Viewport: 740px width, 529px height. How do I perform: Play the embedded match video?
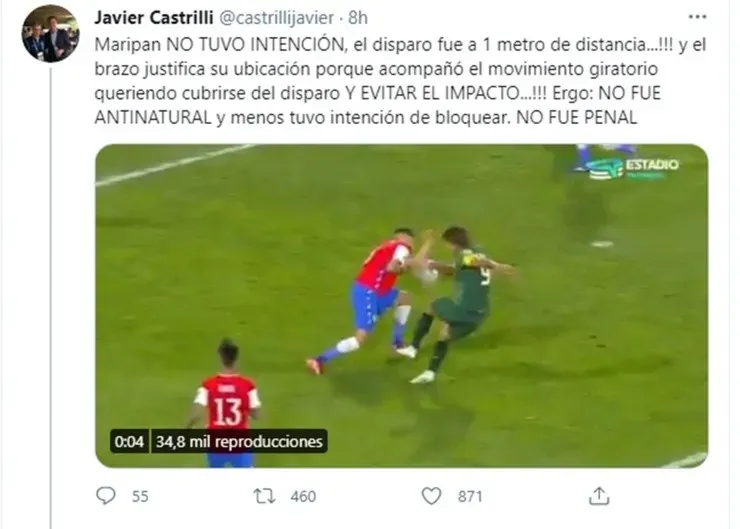[x=402, y=306]
